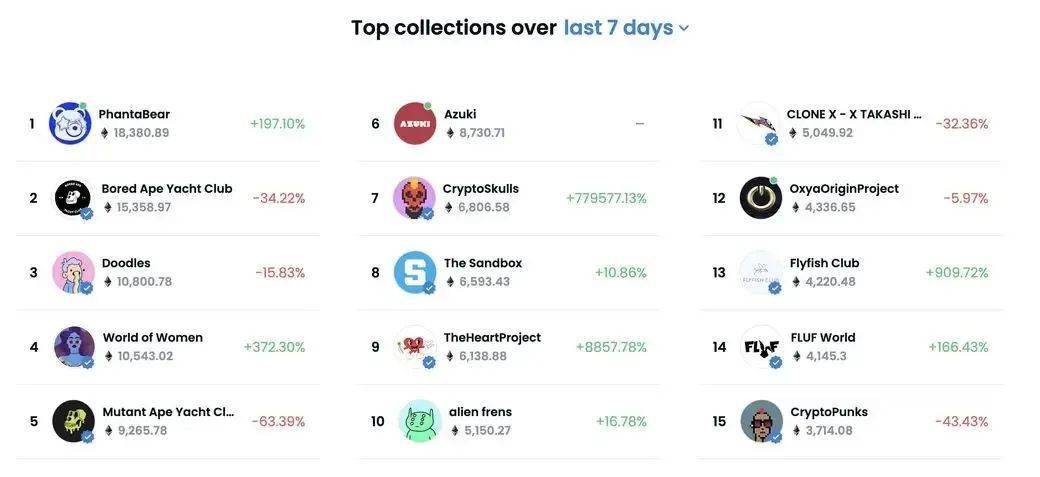The height and width of the screenshot is (477, 1040).
Task: Click the FLUF World logo
Action: [x=761, y=346]
